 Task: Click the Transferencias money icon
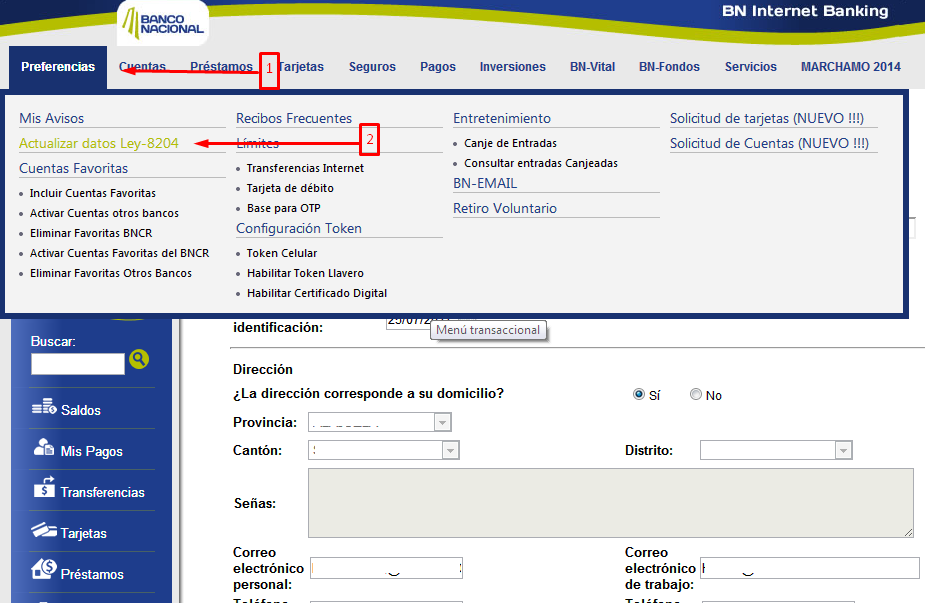coord(44,487)
